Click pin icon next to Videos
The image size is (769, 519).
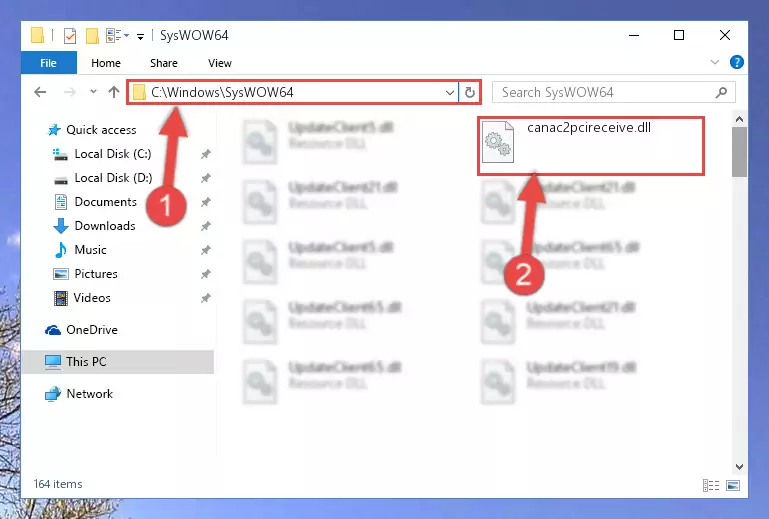coord(205,298)
